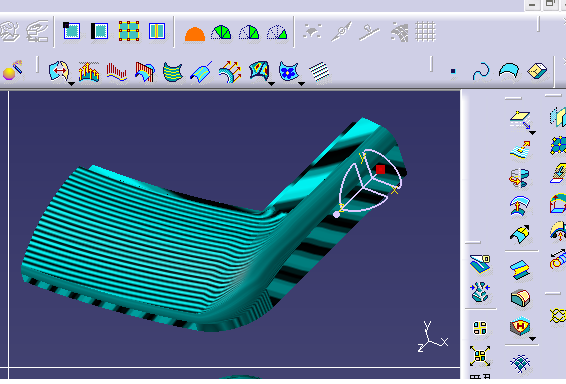The image size is (566, 384).
Task: Launch the Net Surface mesh icon
Action: pyautogui.click(x=520, y=363)
